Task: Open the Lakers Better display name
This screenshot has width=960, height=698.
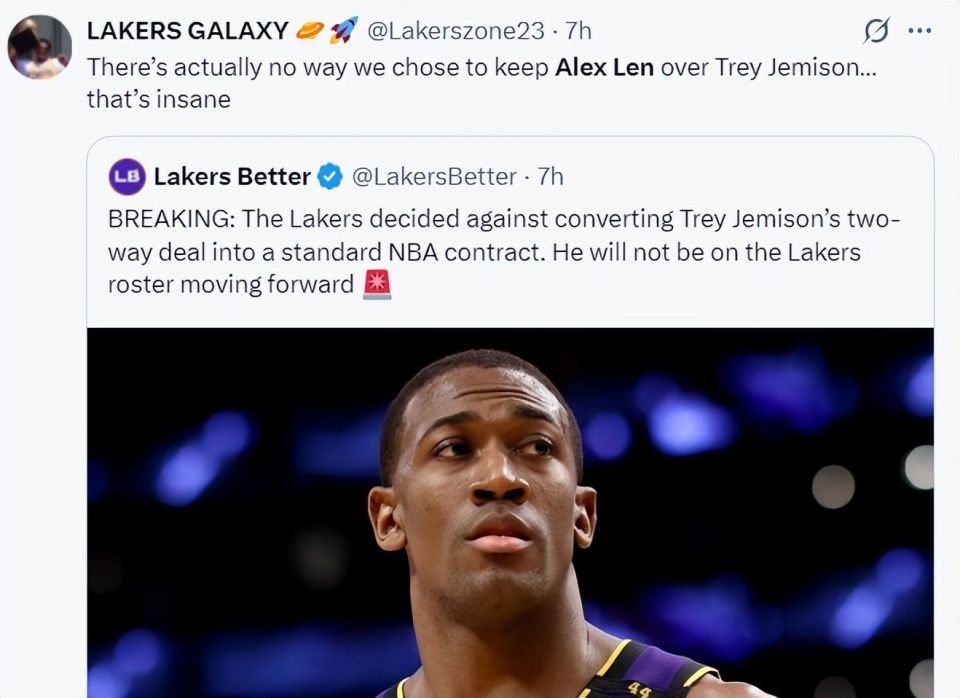Action: pos(232,177)
